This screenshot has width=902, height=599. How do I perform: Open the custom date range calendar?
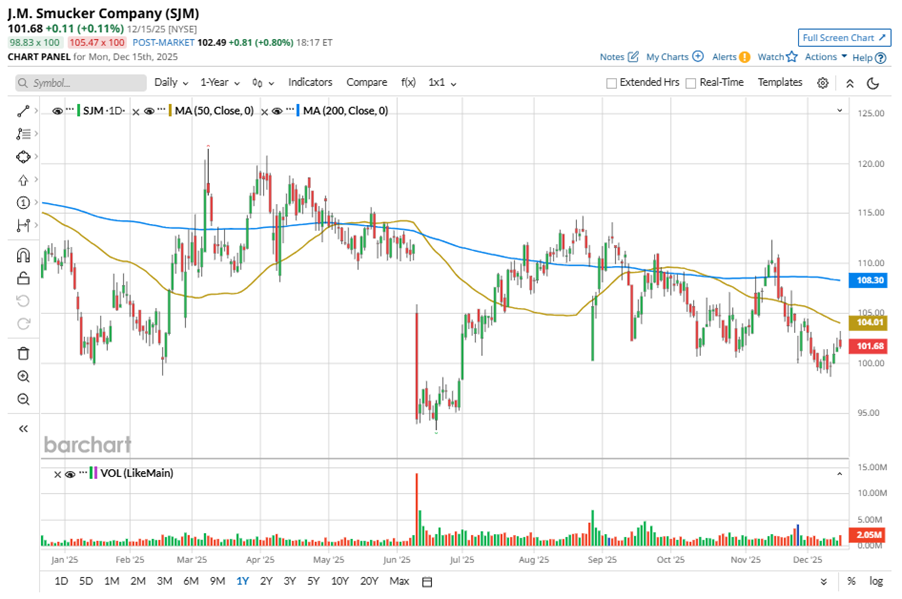point(427,582)
